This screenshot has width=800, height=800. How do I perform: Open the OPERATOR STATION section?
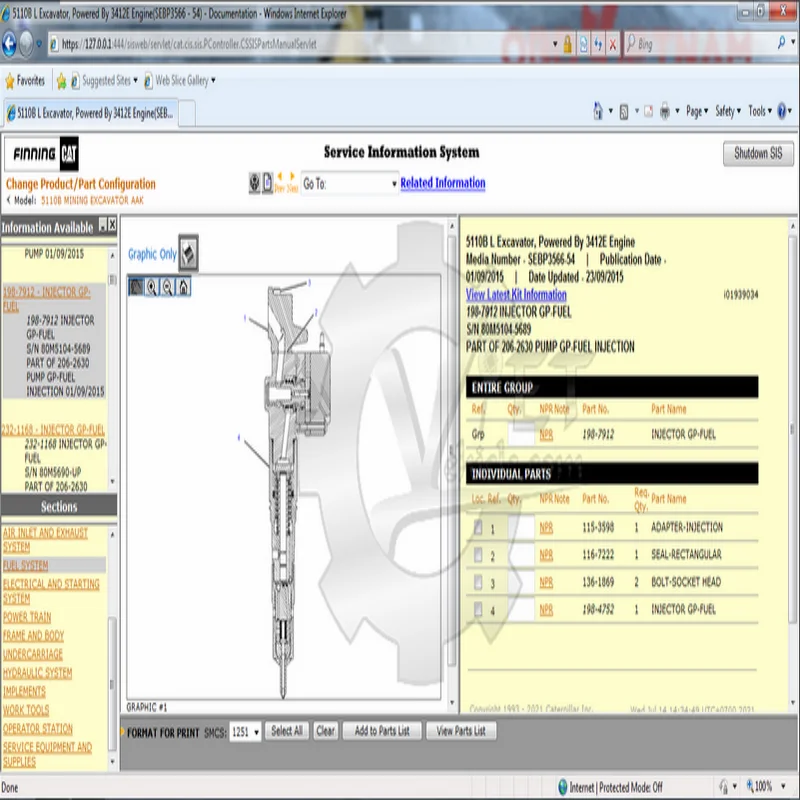click(38, 729)
